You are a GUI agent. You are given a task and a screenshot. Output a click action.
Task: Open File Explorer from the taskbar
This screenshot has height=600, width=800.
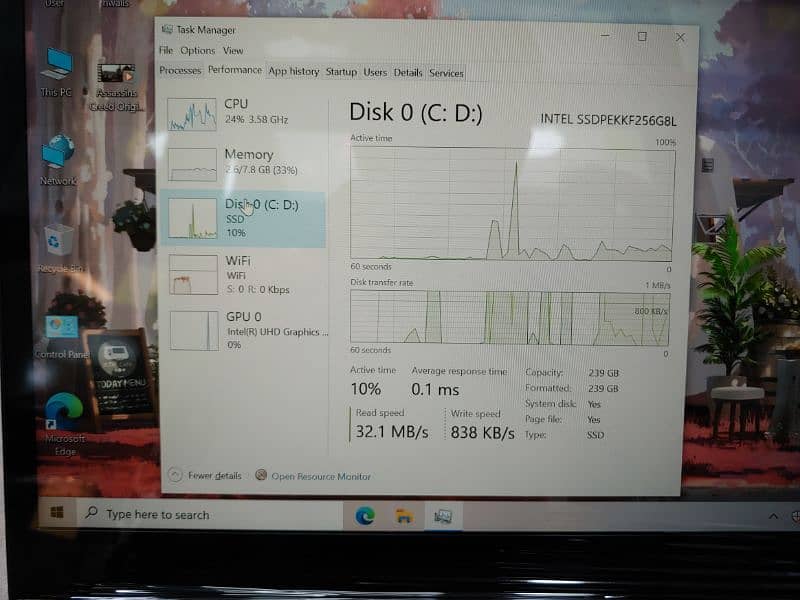click(403, 515)
